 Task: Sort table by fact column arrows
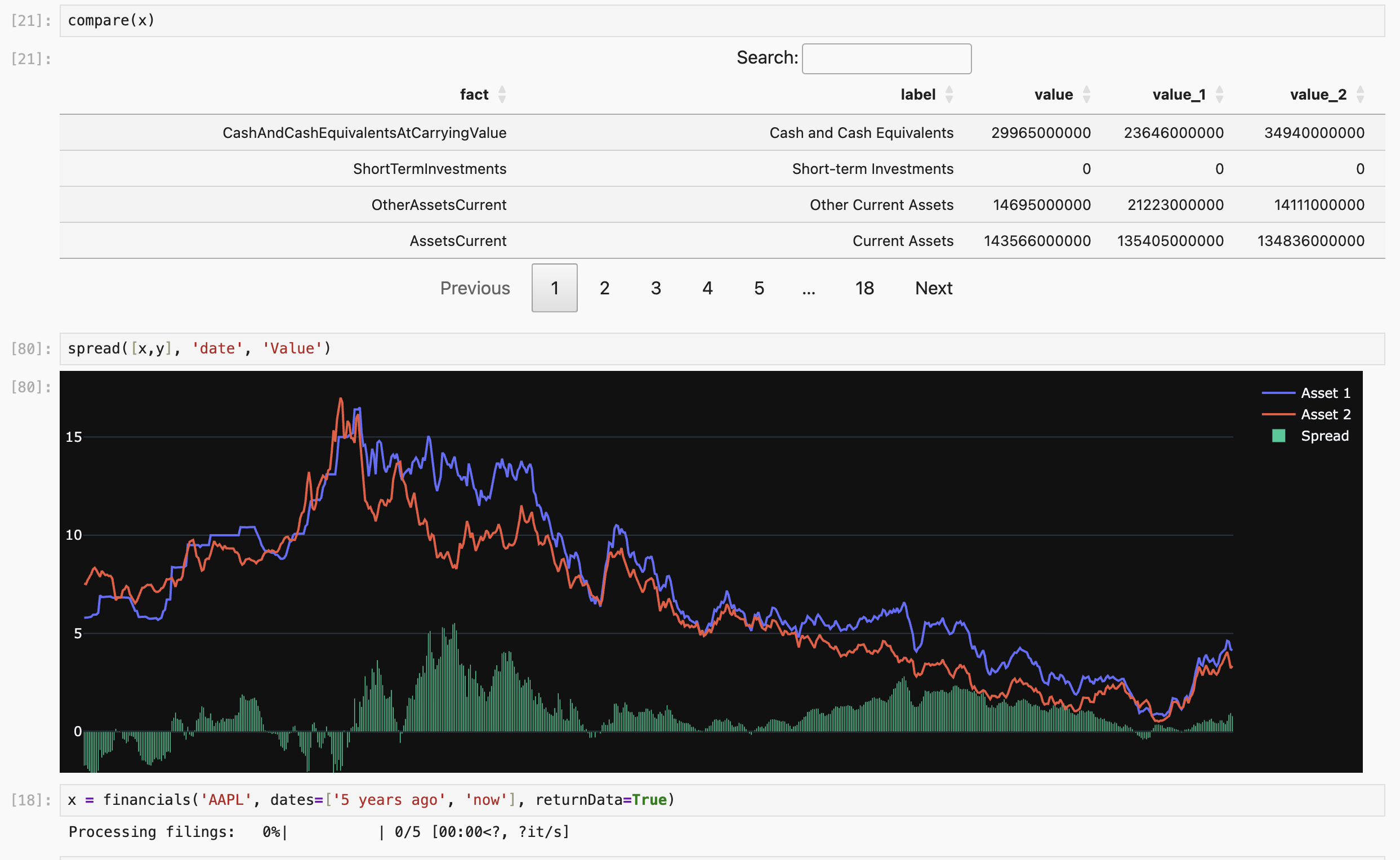tap(502, 95)
